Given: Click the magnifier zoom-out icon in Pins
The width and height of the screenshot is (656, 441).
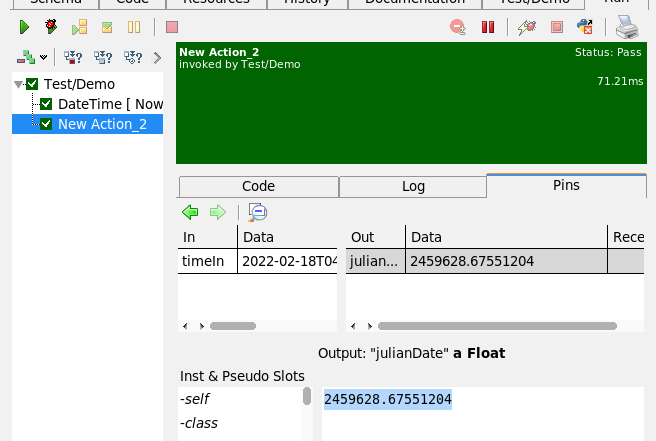Looking at the screenshot, I should pos(258,212).
